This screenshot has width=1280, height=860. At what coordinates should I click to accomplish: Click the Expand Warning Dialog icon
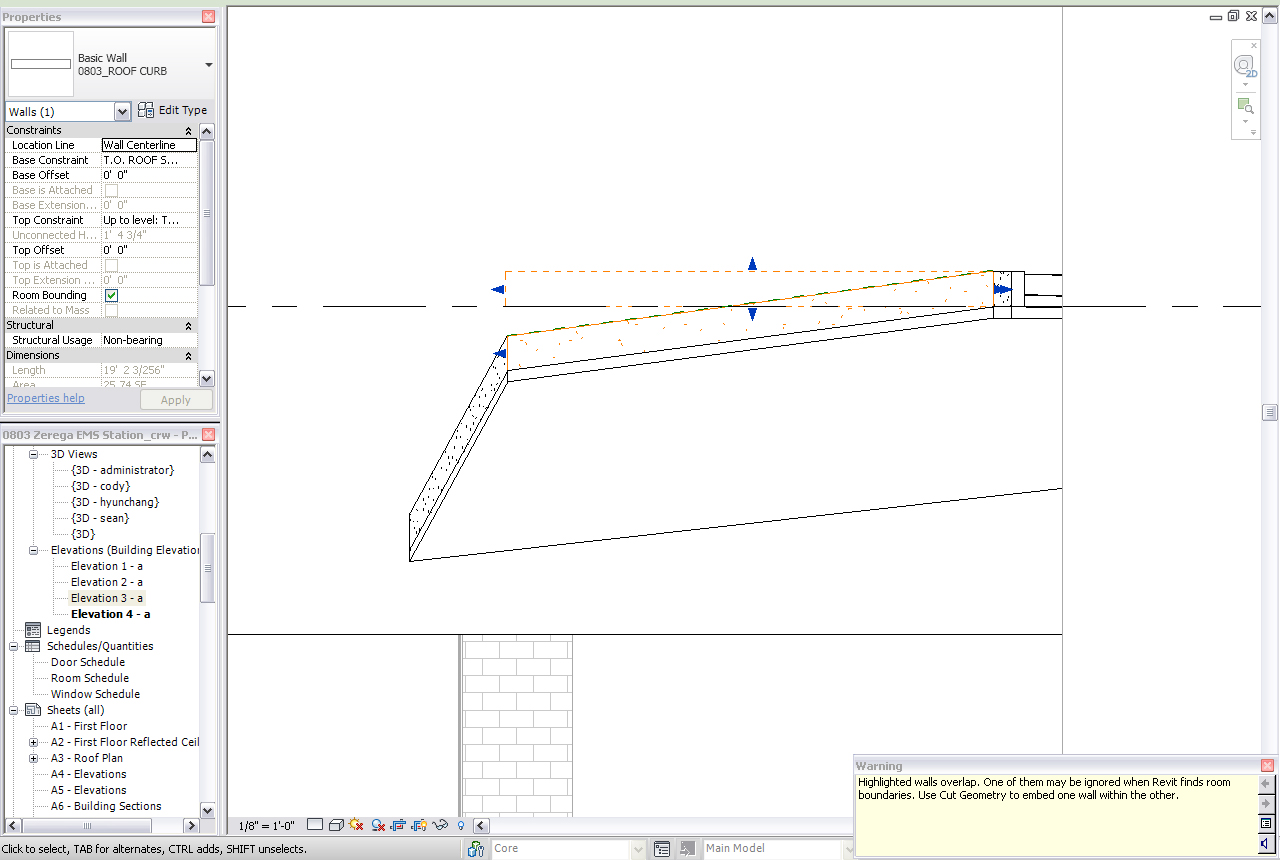point(1266,824)
